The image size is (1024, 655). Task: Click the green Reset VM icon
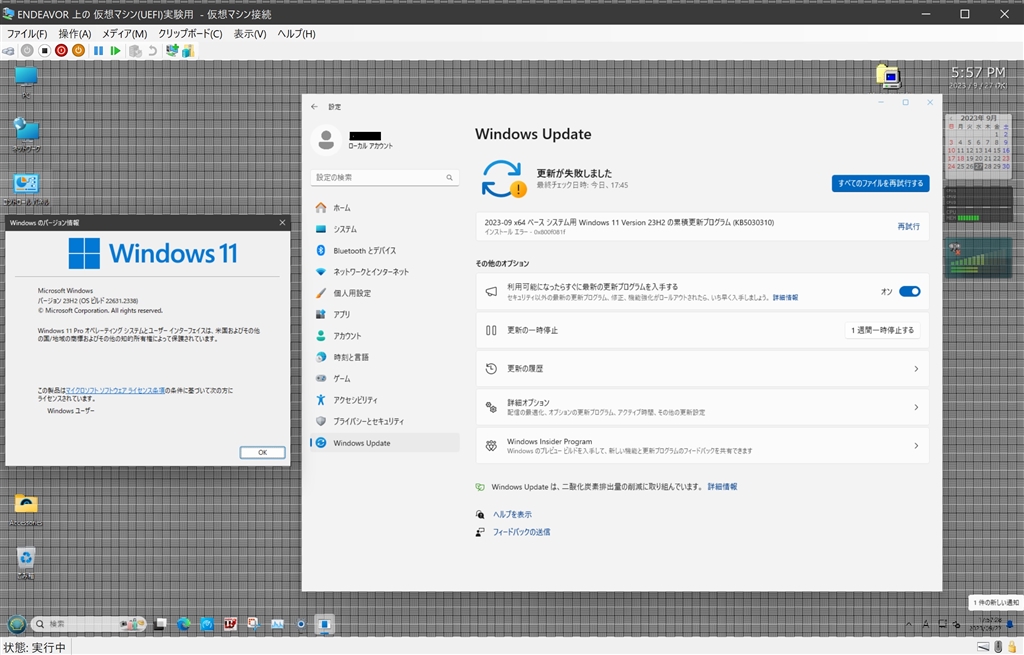(116, 51)
